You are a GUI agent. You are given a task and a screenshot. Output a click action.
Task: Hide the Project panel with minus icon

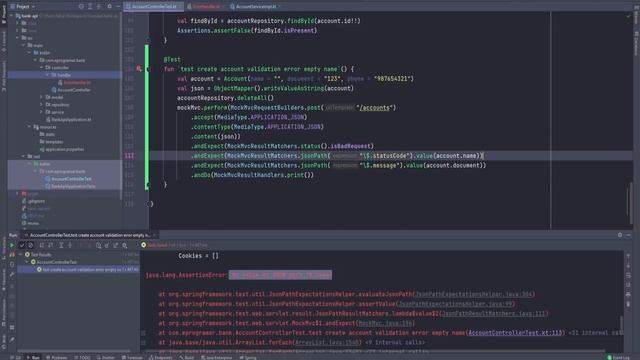click(118, 6)
